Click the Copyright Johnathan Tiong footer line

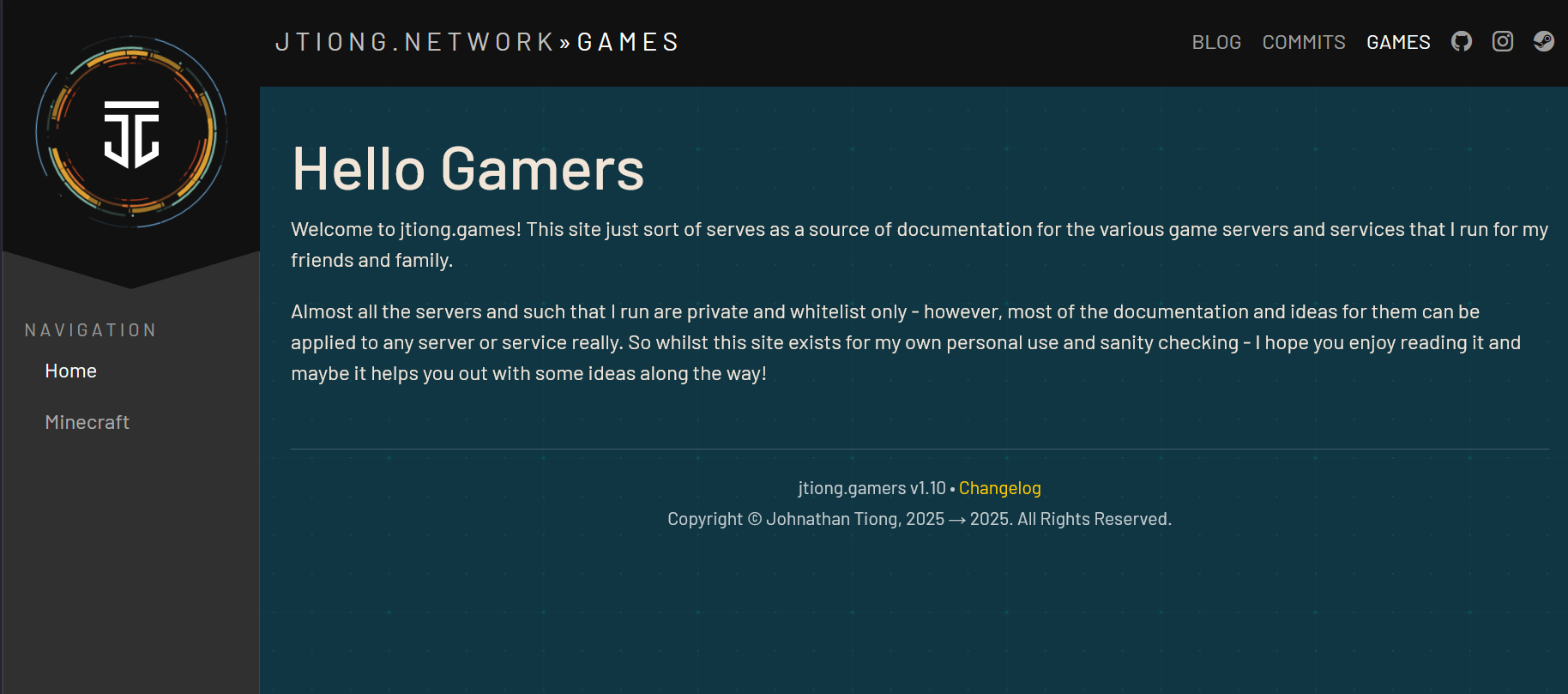(x=919, y=519)
